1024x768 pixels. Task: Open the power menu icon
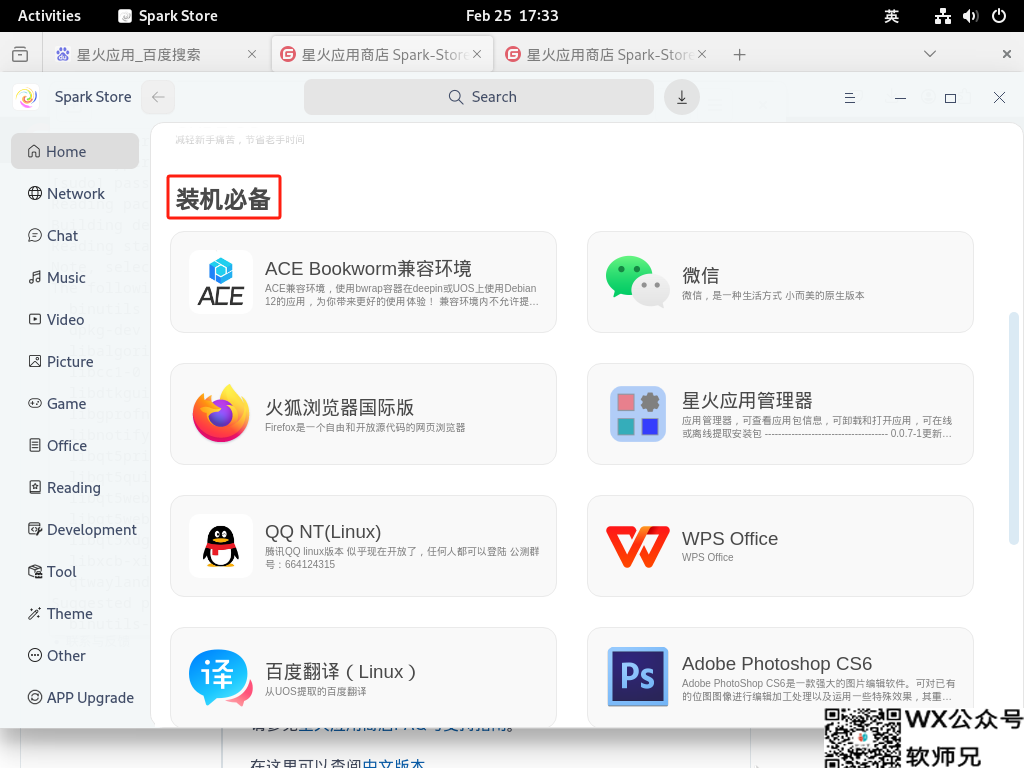coord(999,16)
